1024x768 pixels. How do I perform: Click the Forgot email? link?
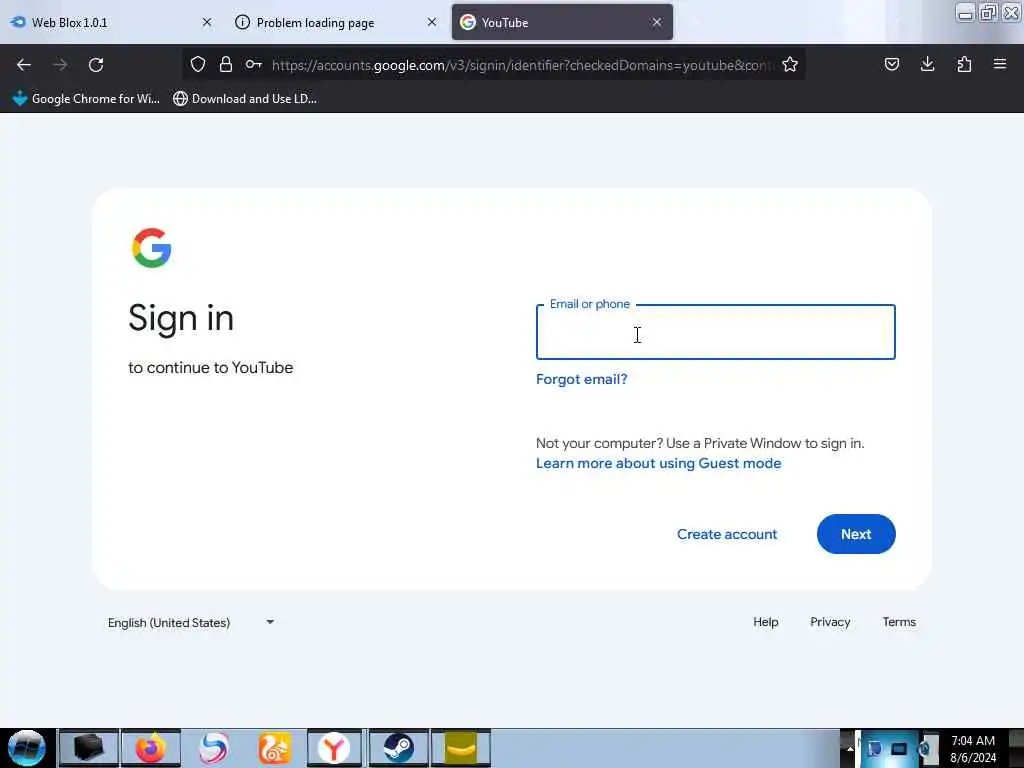[581, 379]
